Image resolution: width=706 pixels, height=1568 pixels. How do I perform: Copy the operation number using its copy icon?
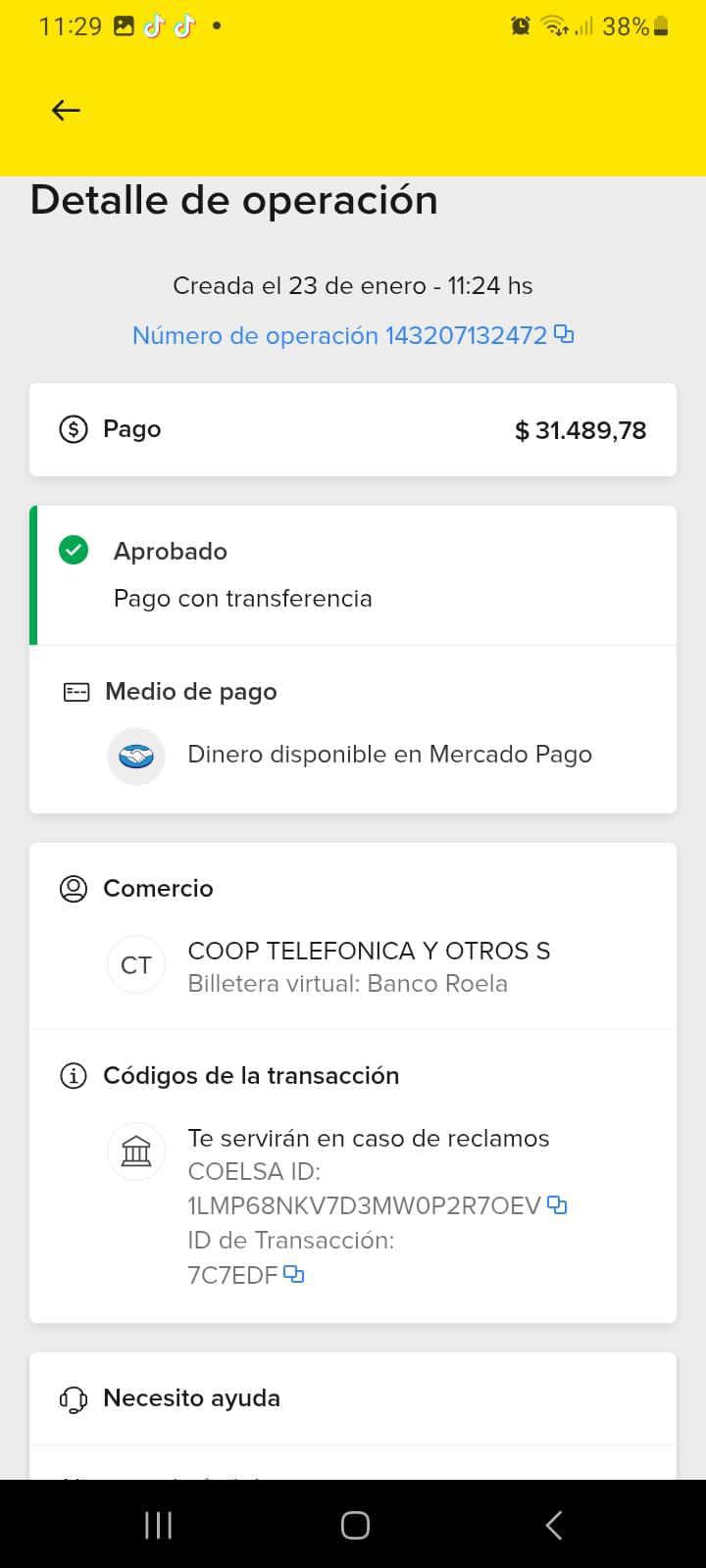click(564, 334)
